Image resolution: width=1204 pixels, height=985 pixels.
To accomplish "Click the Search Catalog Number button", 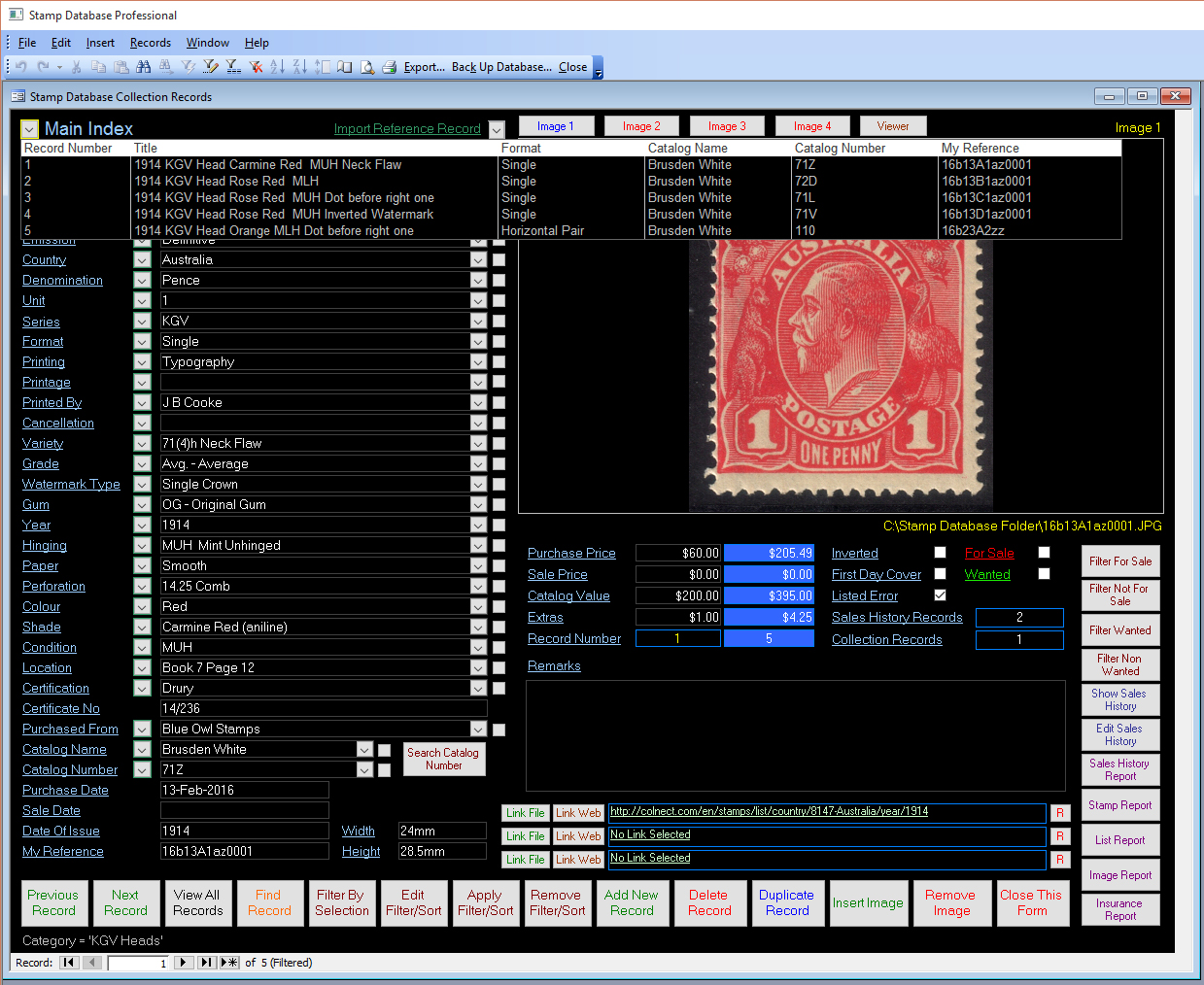I will pos(443,759).
